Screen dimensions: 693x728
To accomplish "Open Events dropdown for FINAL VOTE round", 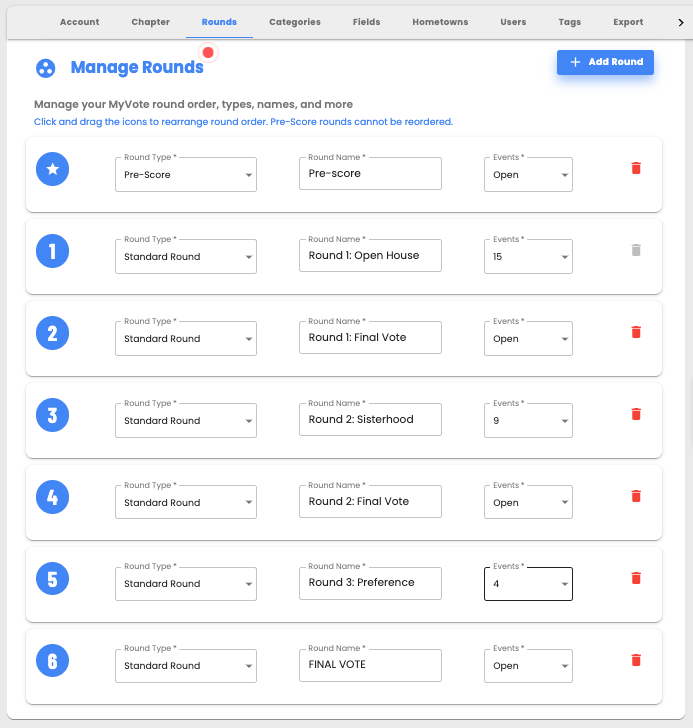I will pos(528,665).
